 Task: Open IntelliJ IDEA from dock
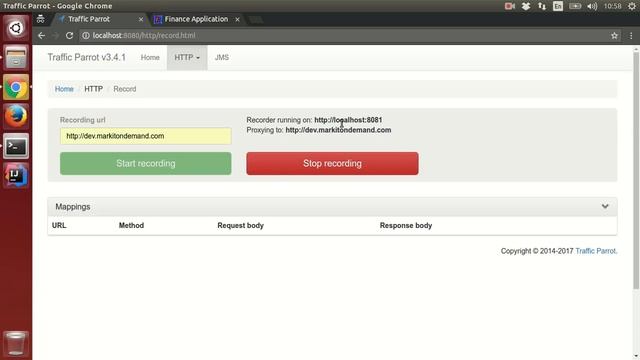point(16,176)
